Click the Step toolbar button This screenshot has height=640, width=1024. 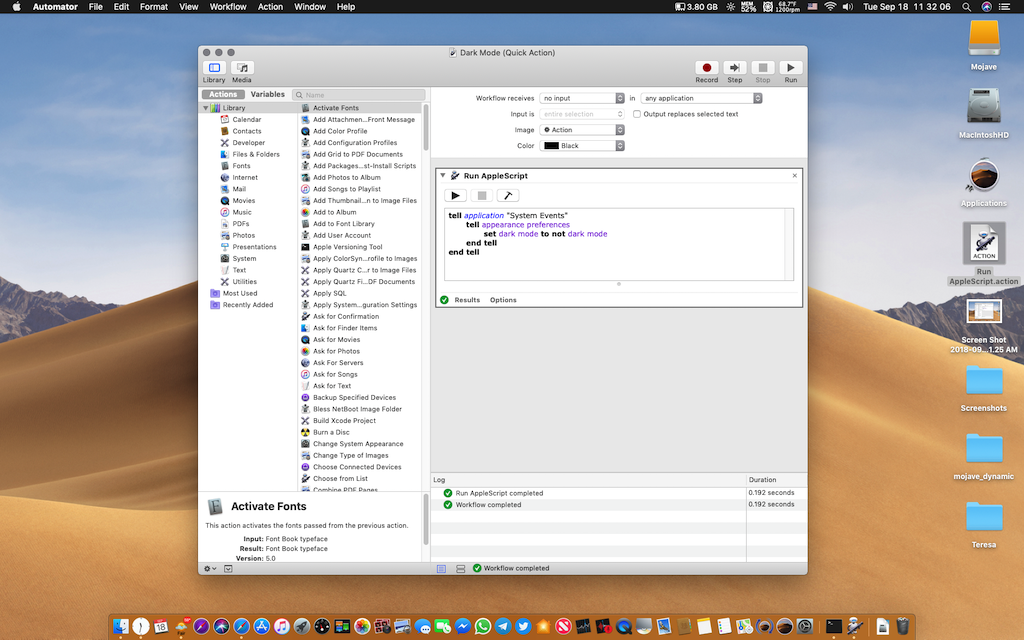click(735, 68)
